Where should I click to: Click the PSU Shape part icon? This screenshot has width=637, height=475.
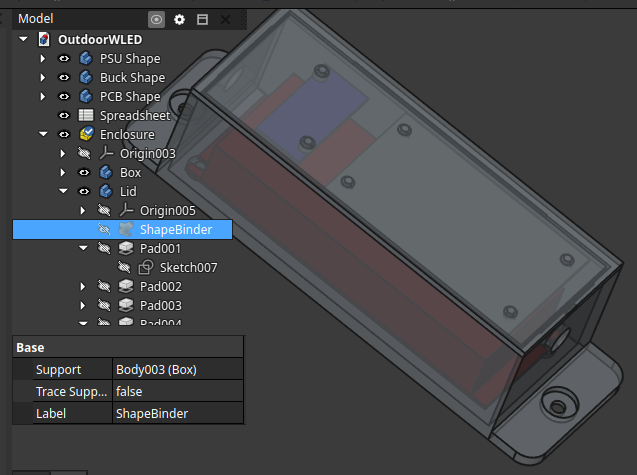tap(86, 59)
